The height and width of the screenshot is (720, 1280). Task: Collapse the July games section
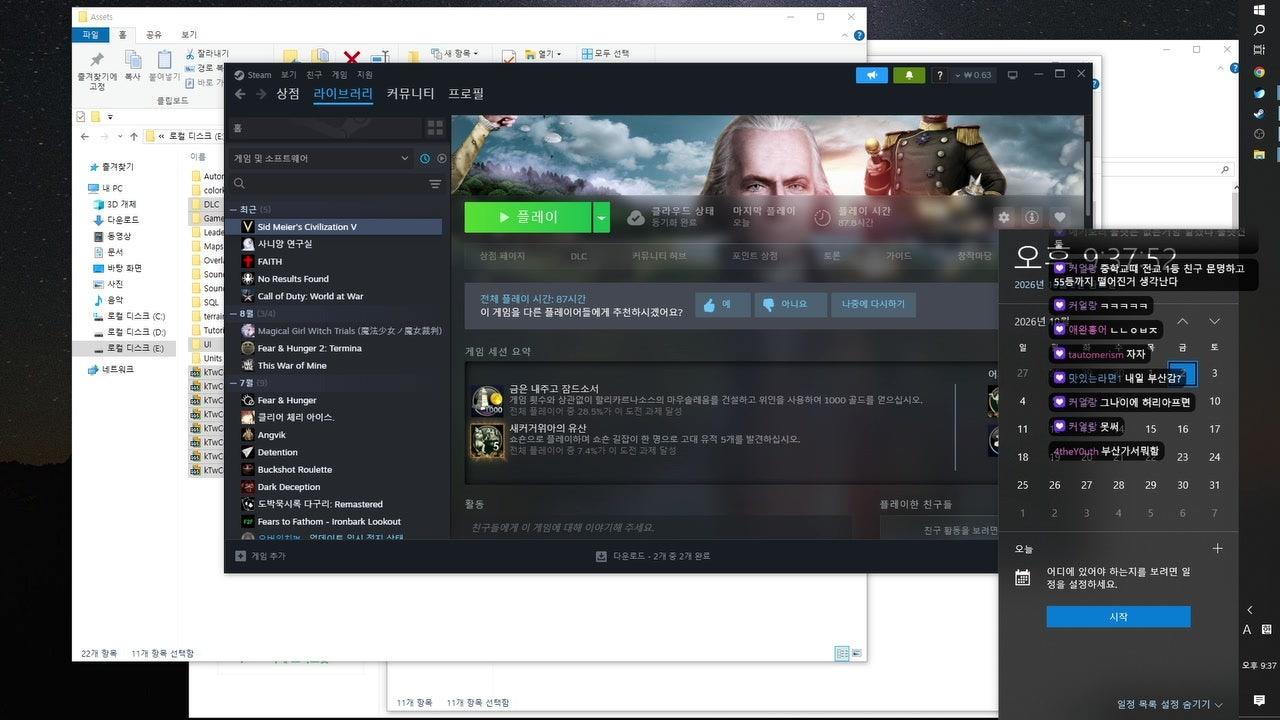click(x=234, y=383)
